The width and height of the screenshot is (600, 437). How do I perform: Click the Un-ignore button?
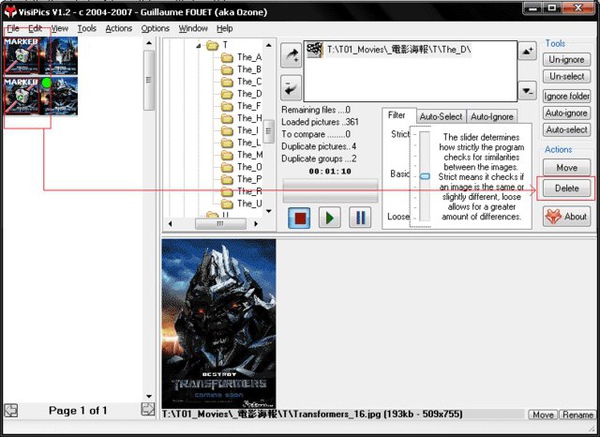(566, 59)
